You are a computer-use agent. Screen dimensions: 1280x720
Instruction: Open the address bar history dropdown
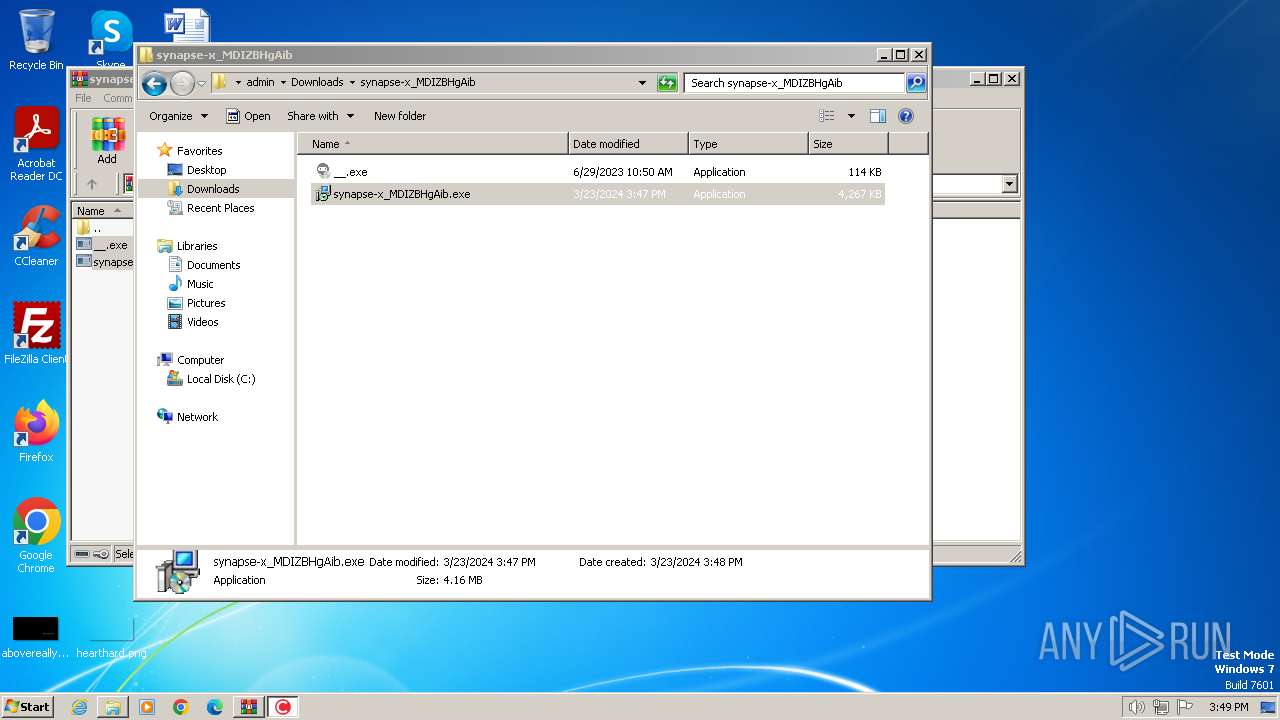point(642,83)
